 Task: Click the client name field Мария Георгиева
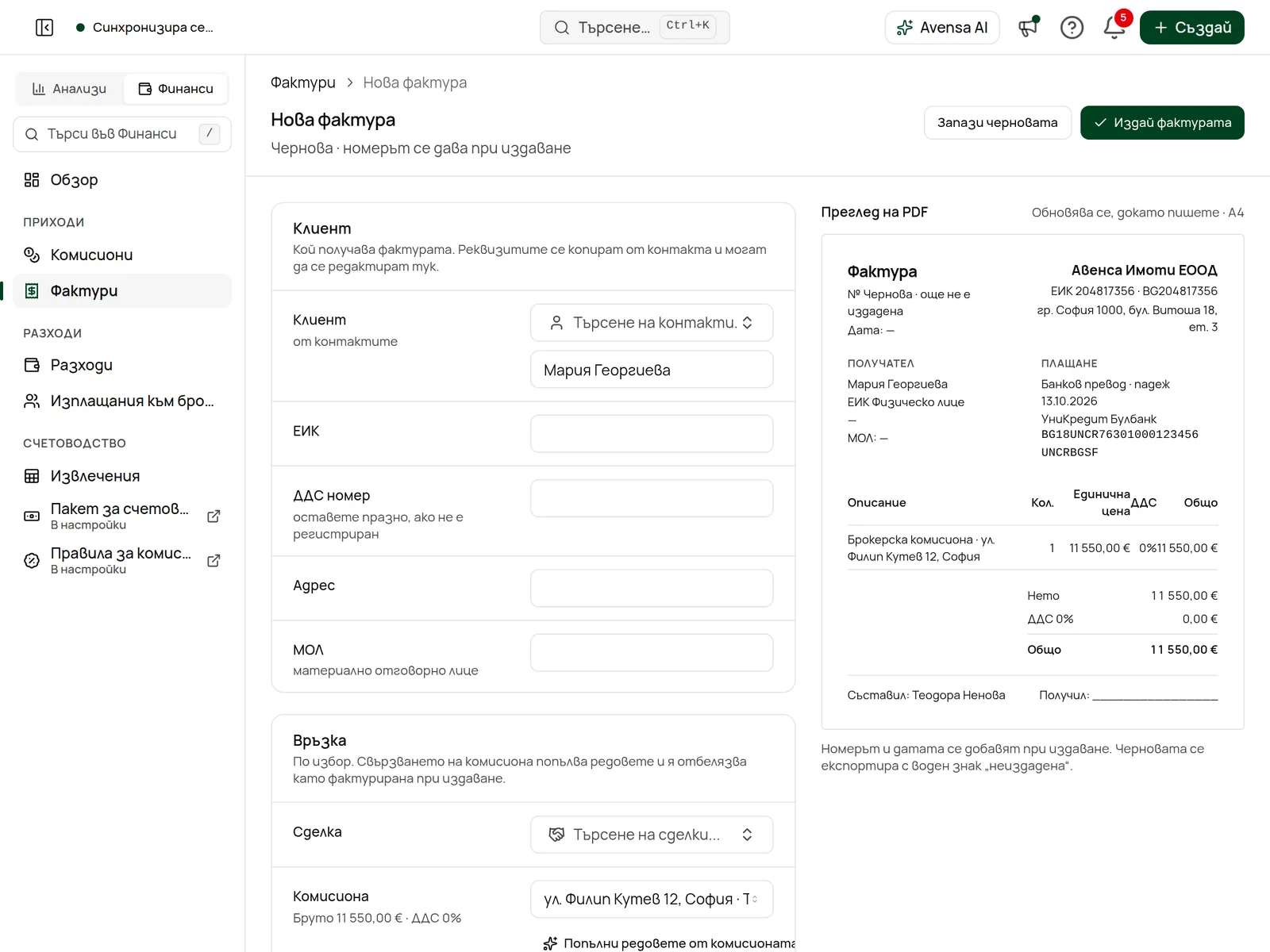(652, 370)
